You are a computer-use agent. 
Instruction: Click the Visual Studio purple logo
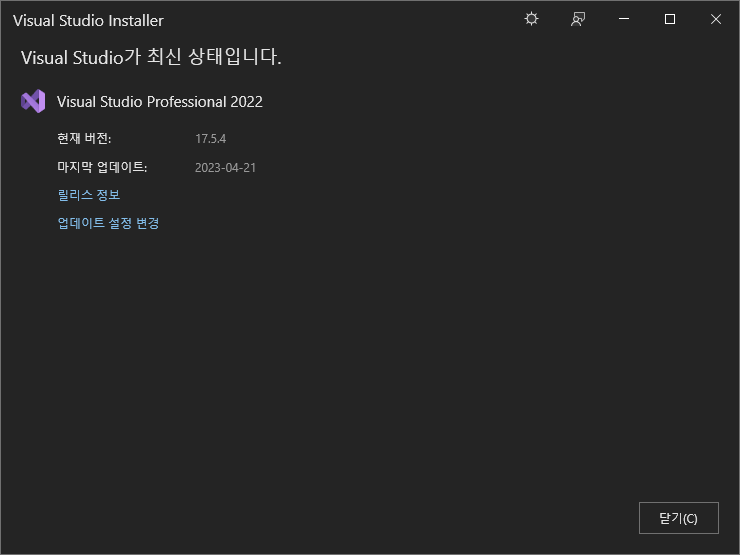pos(33,101)
